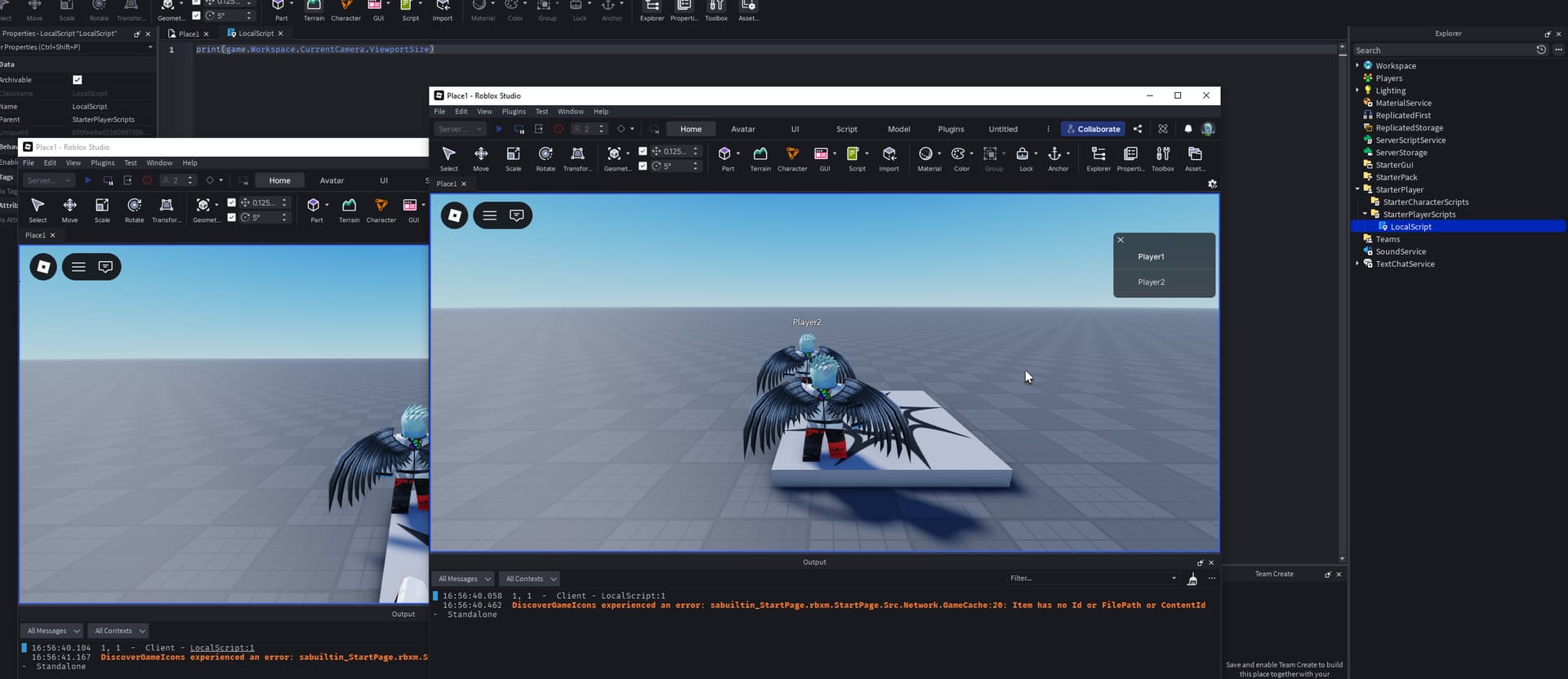This screenshot has height=679, width=1568.
Task: Close the player list panel with its X
Action: click(x=1120, y=240)
